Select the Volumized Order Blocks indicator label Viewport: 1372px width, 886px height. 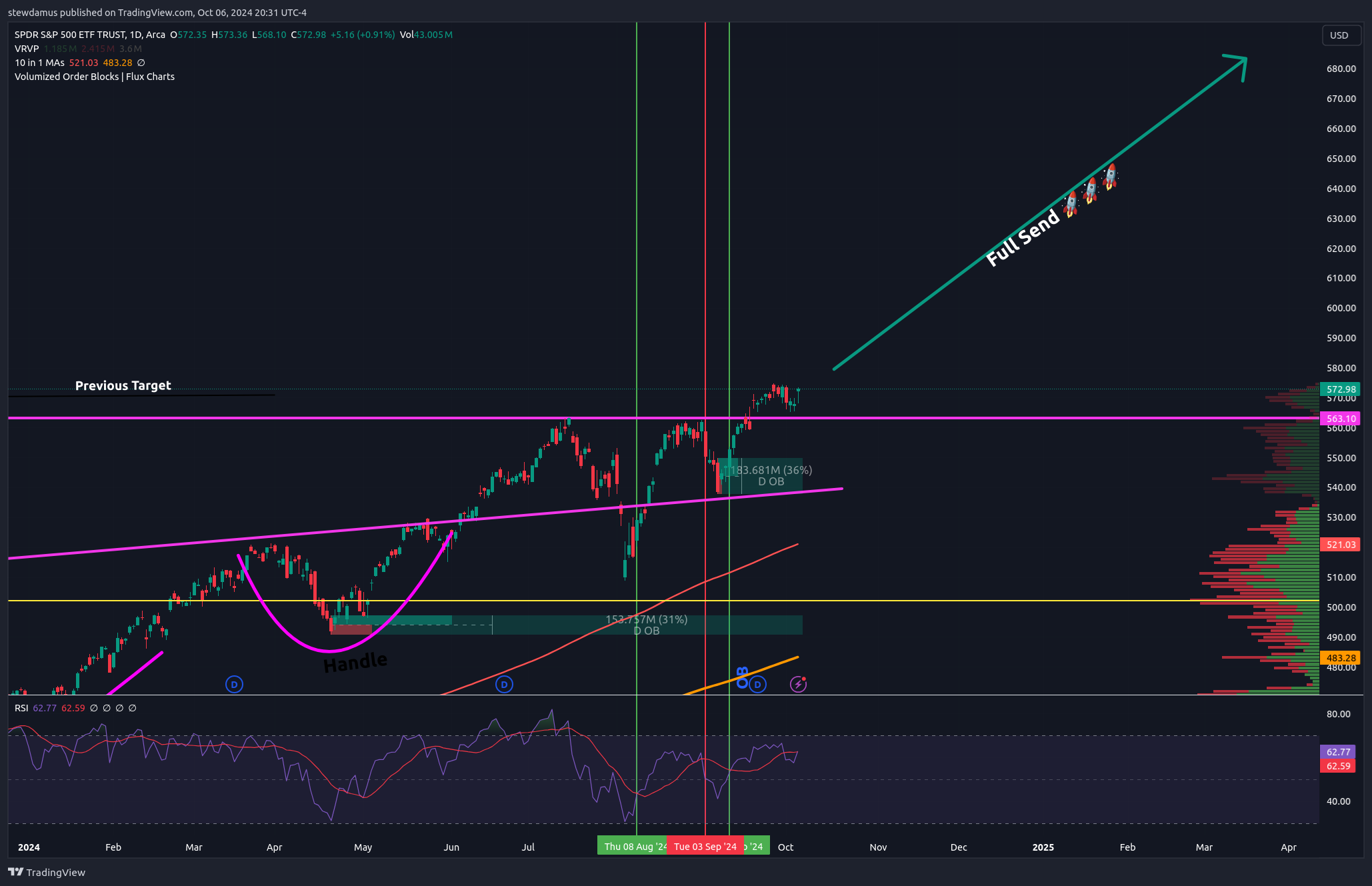tap(95, 77)
